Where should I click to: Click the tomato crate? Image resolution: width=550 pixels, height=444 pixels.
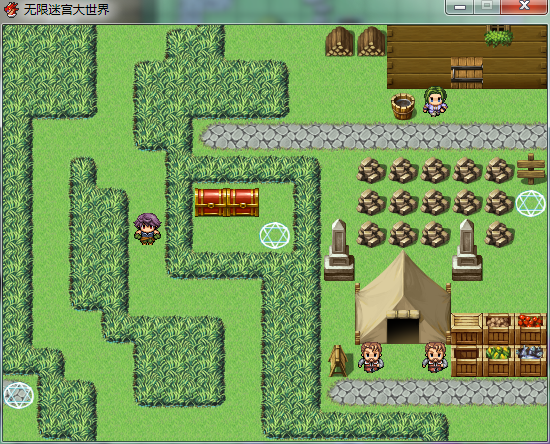pos(530,329)
